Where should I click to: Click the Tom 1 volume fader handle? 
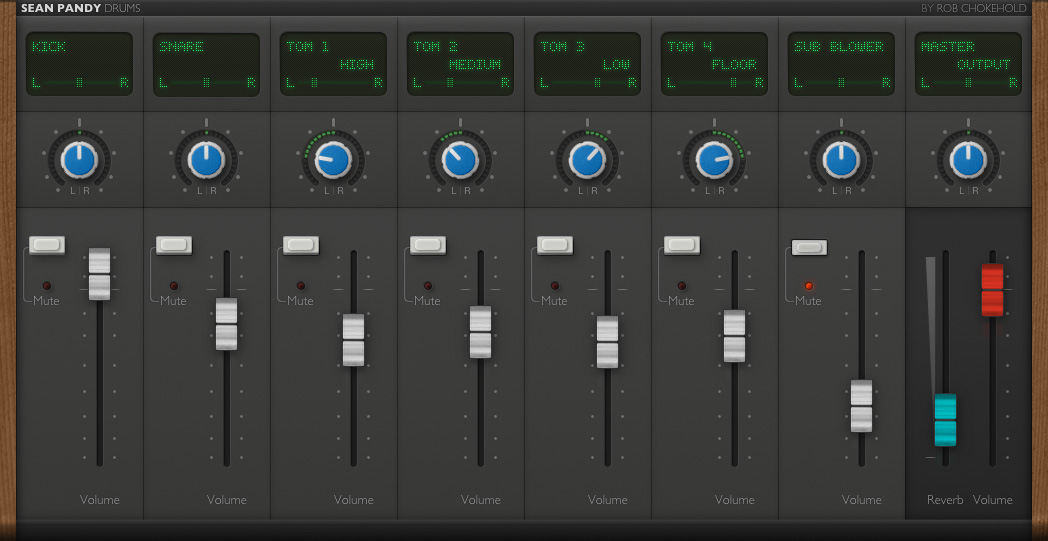coord(354,340)
